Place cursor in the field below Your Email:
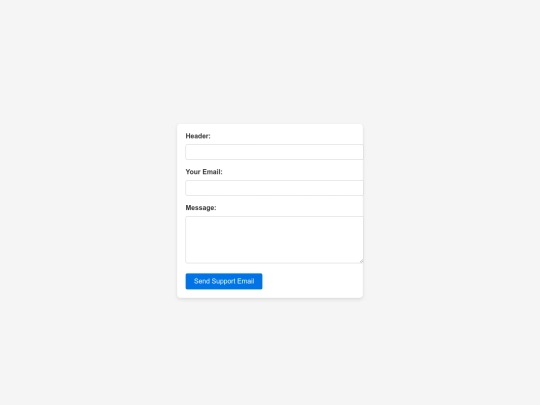The height and width of the screenshot is (405, 540). (274, 188)
